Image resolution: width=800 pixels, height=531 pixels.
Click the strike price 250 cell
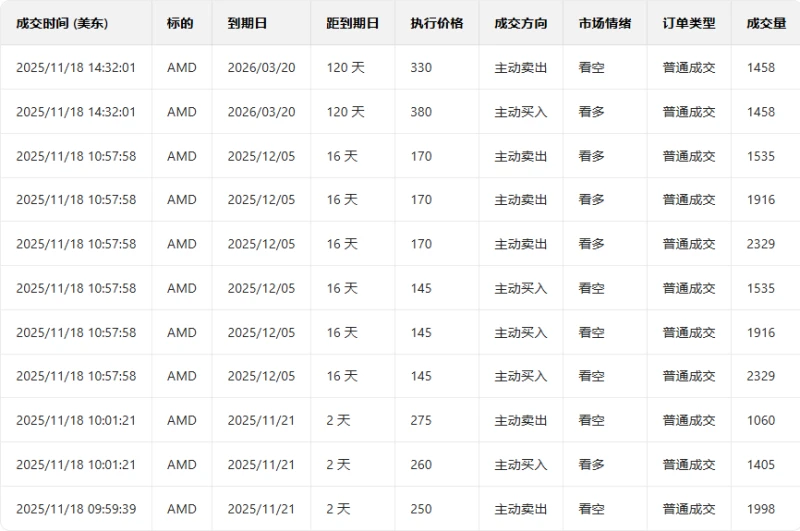tap(421, 508)
